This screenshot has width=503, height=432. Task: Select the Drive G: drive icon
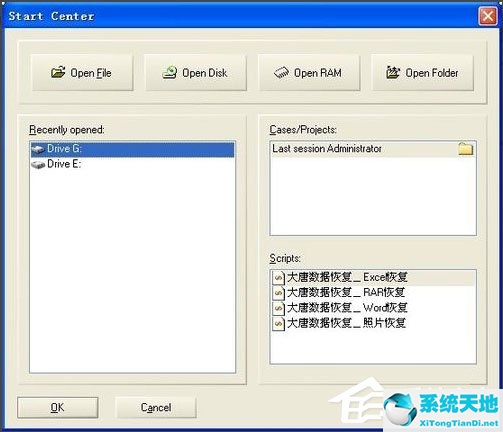coord(38,149)
